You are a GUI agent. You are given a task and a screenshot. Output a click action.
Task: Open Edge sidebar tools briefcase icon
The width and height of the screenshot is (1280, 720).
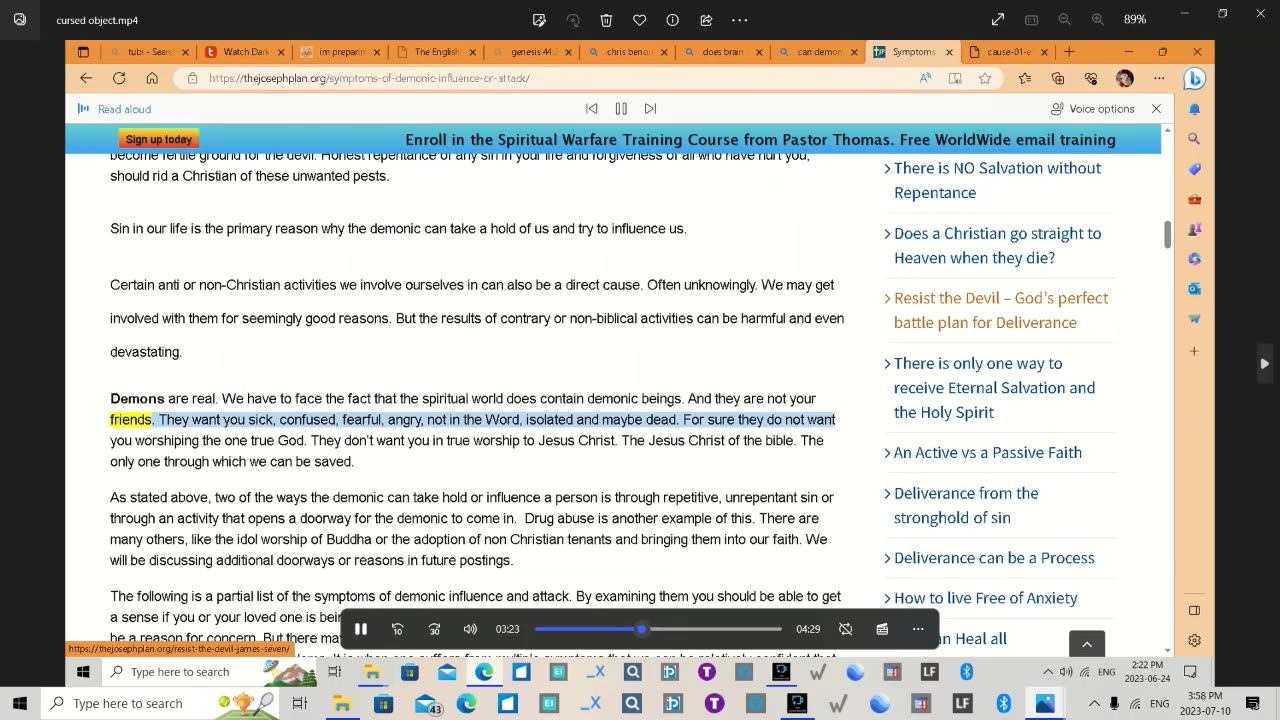pyautogui.click(x=1194, y=199)
